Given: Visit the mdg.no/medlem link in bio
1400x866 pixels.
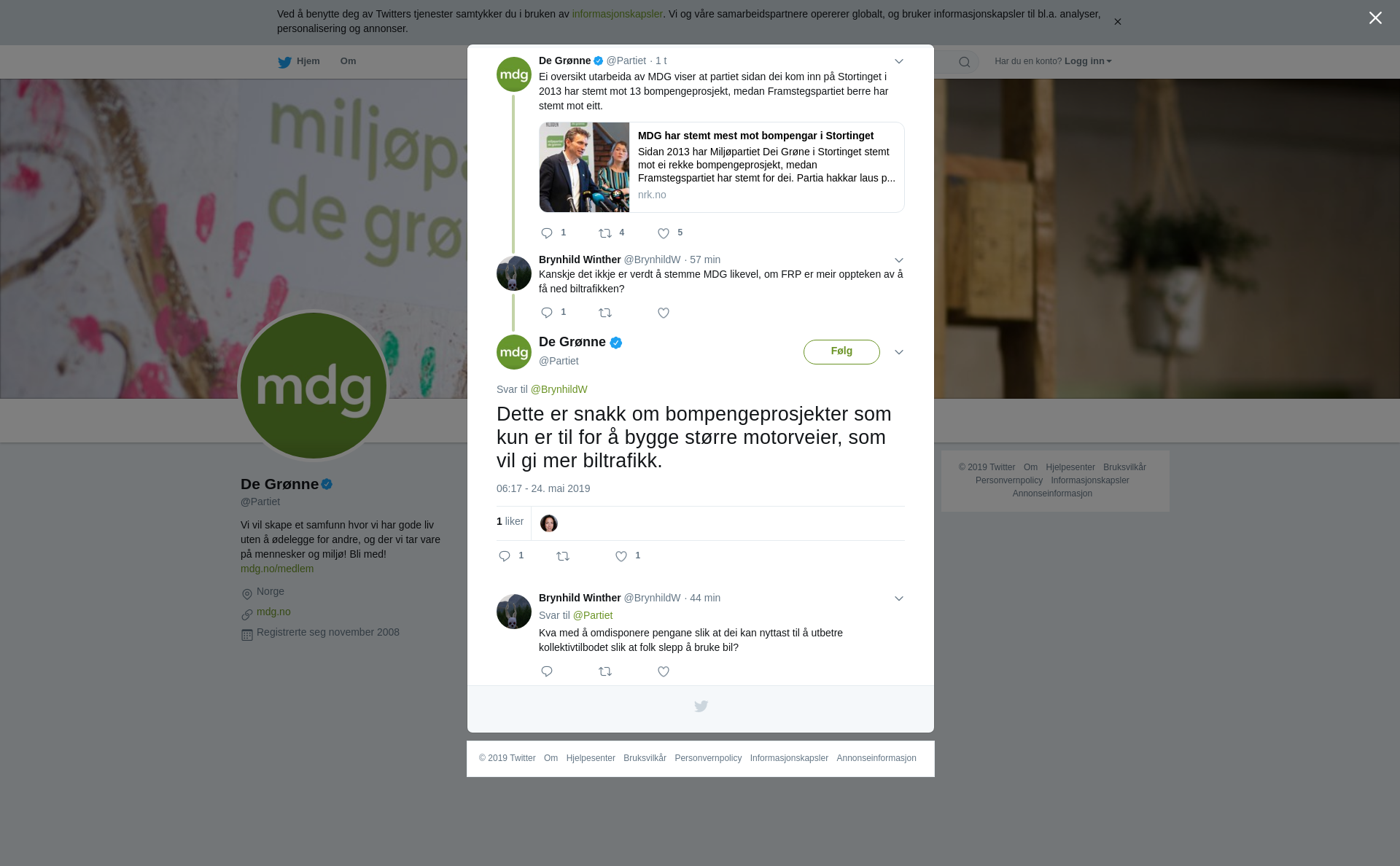Looking at the screenshot, I should click(x=277, y=569).
